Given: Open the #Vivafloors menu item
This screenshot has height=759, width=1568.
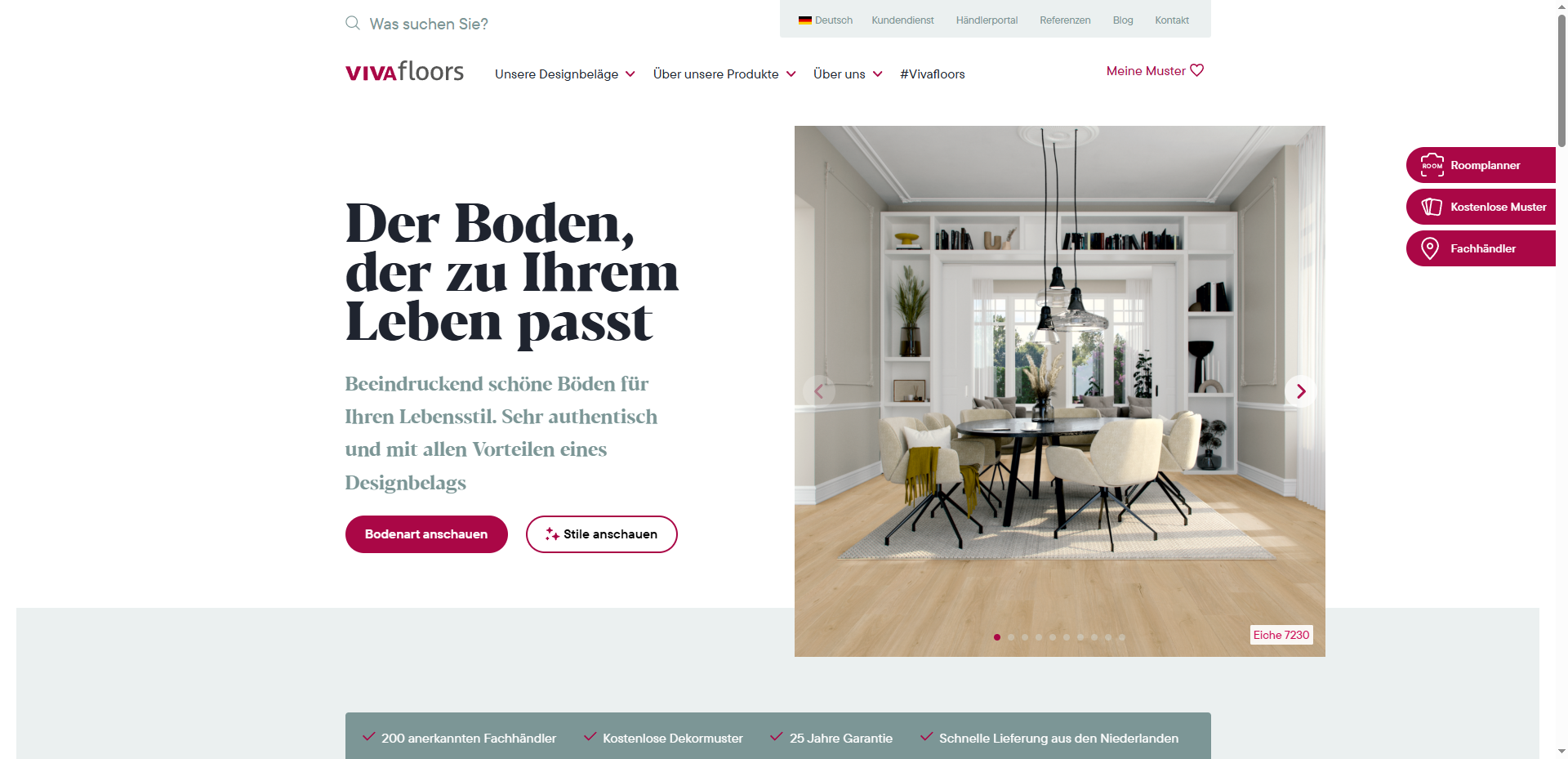Looking at the screenshot, I should tap(933, 74).
